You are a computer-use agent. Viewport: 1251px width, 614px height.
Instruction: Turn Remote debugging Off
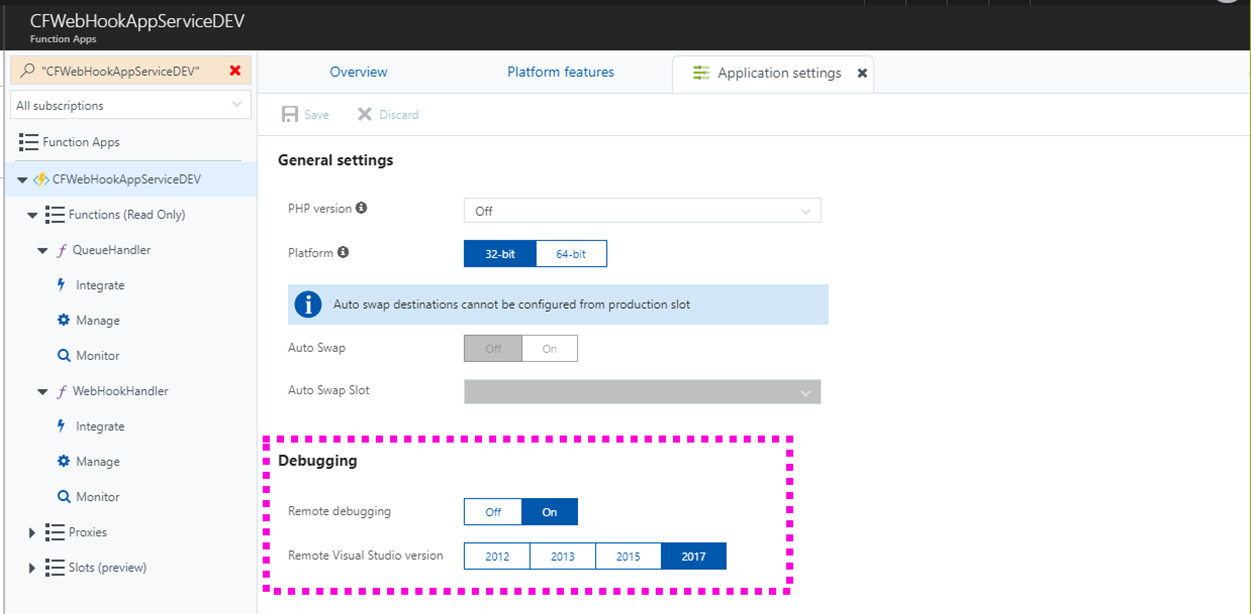point(493,511)
